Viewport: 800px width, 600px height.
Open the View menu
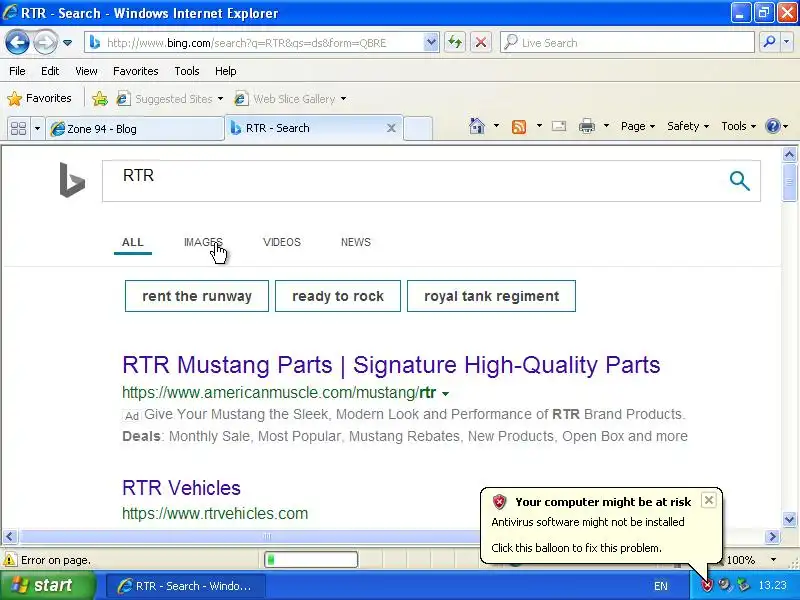pos(86,71)
